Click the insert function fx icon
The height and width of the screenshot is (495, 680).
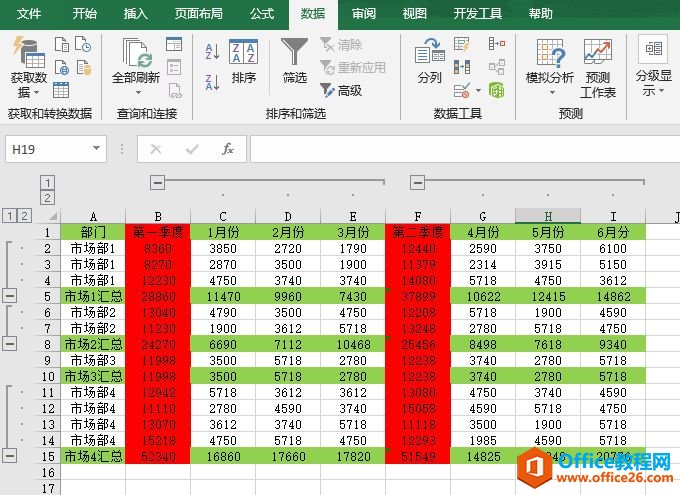[x=228, y=149]
